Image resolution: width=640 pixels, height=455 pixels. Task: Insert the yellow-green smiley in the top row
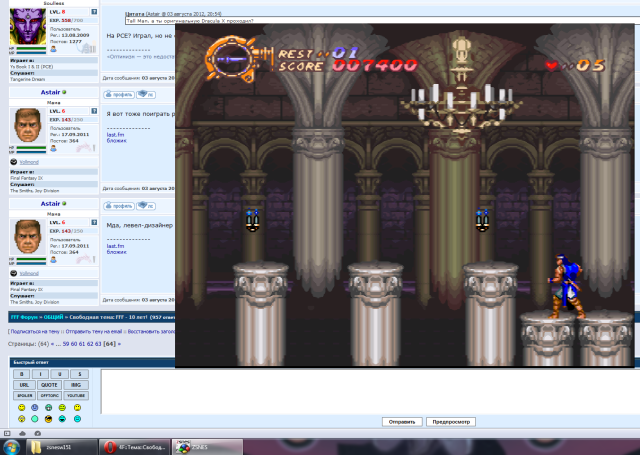tap(62, 407)
